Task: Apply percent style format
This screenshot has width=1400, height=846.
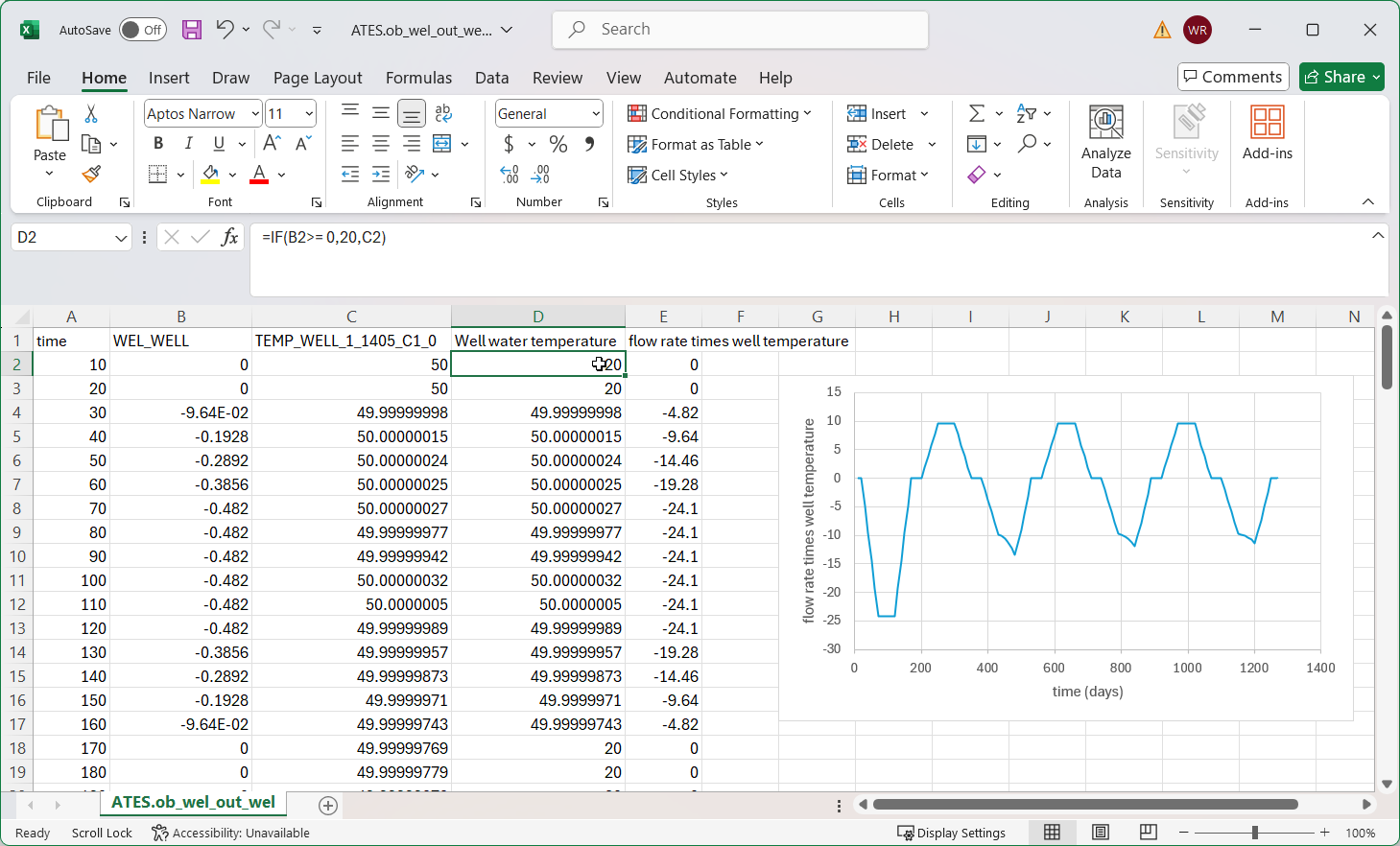Action: 558,144
